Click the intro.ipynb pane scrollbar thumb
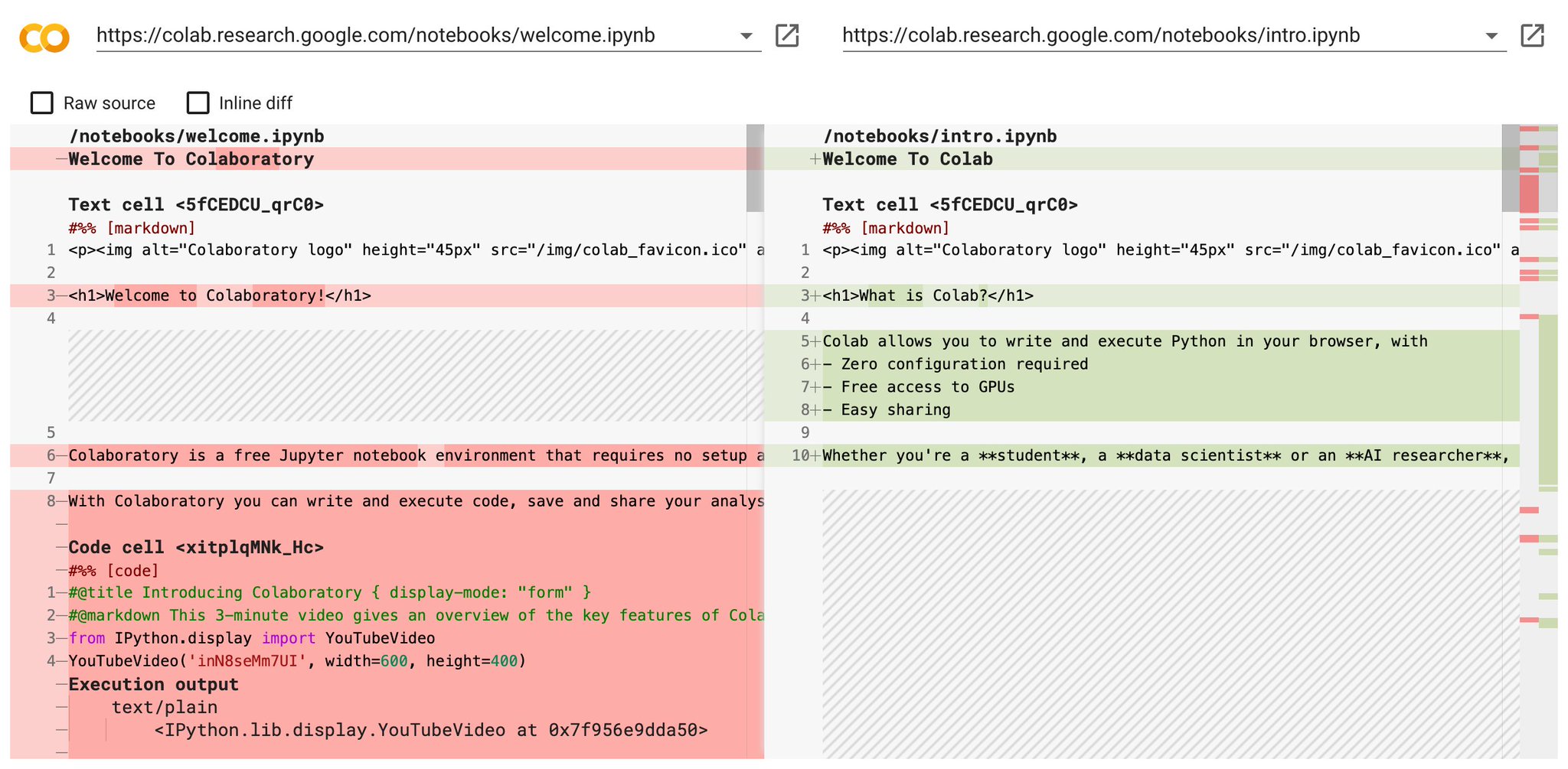 click(1511, 168)
